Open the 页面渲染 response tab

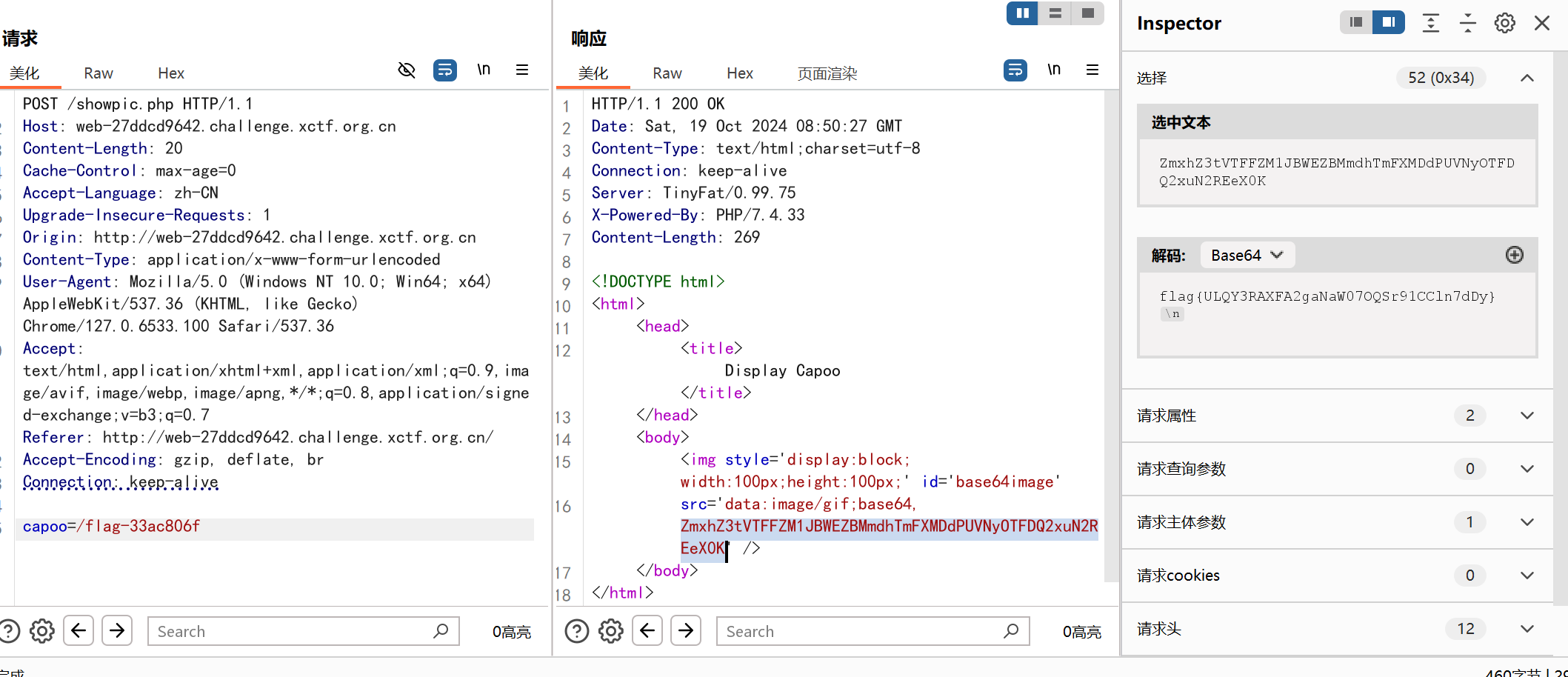click(827, 73)
